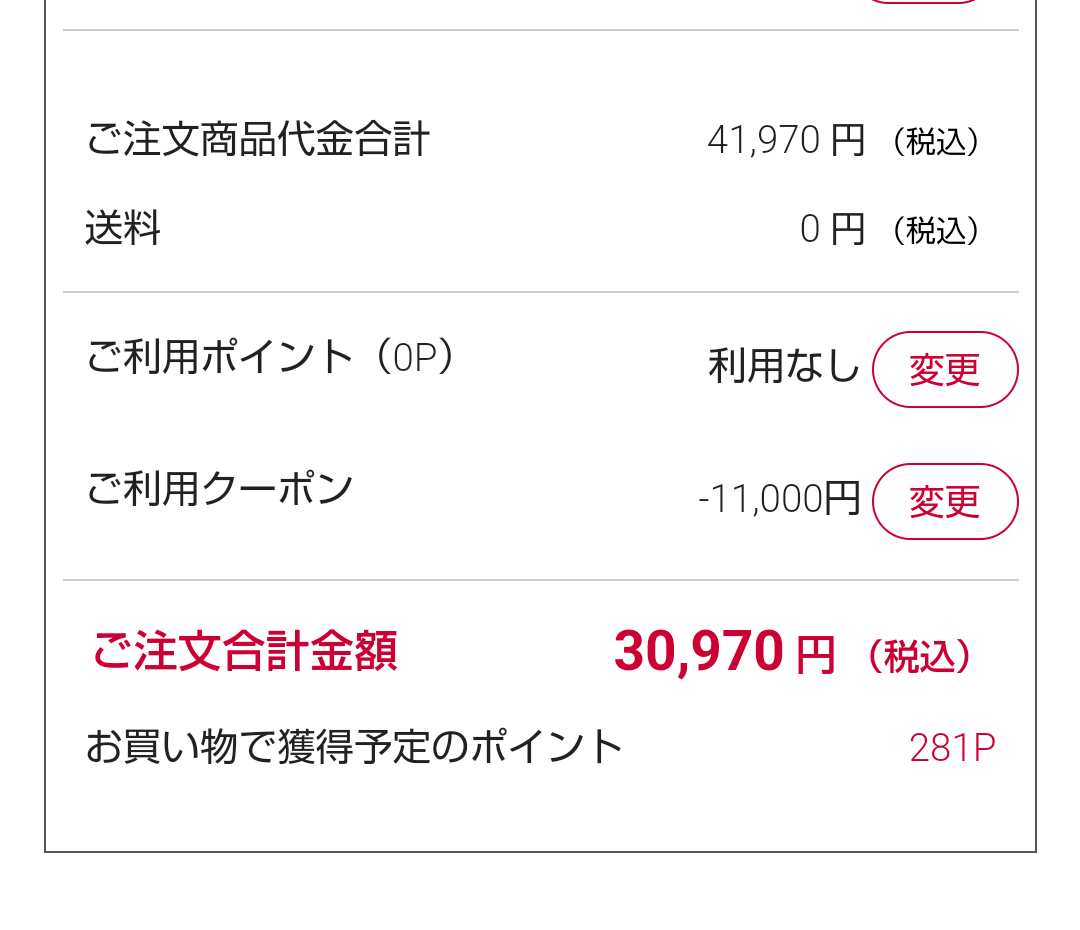Screen dimensions: 1080x930
Task: Click 変更 button for ご利用ポイント
Action: pos(945,370)
